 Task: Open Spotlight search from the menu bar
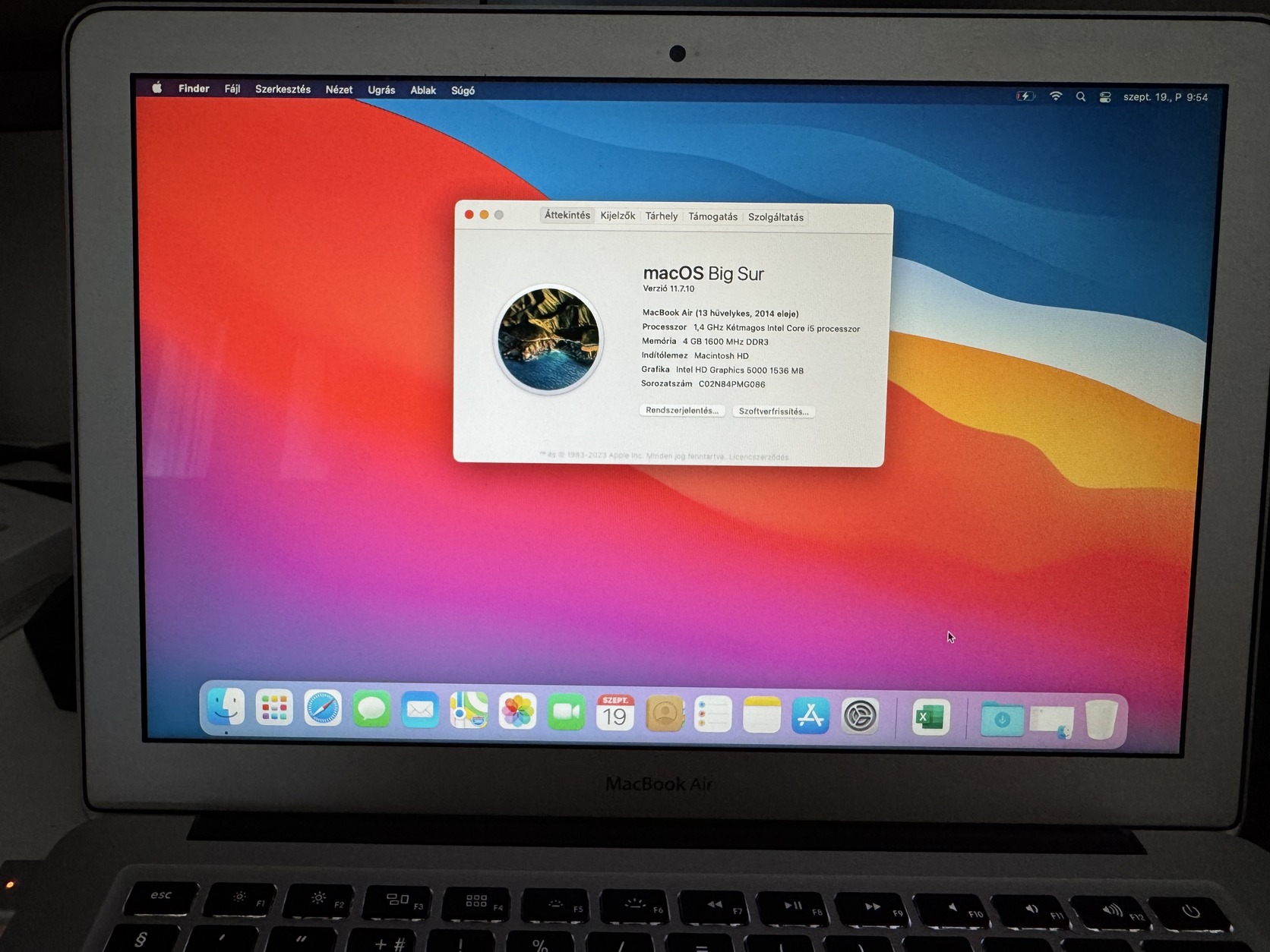tap(1080, 97)
